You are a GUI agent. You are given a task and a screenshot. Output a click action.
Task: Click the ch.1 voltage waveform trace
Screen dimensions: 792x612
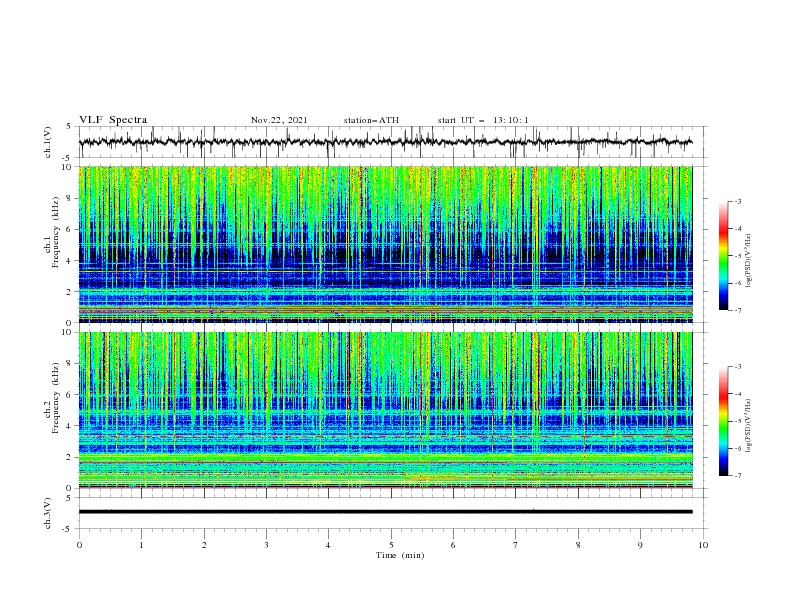(x=385, y=142)
